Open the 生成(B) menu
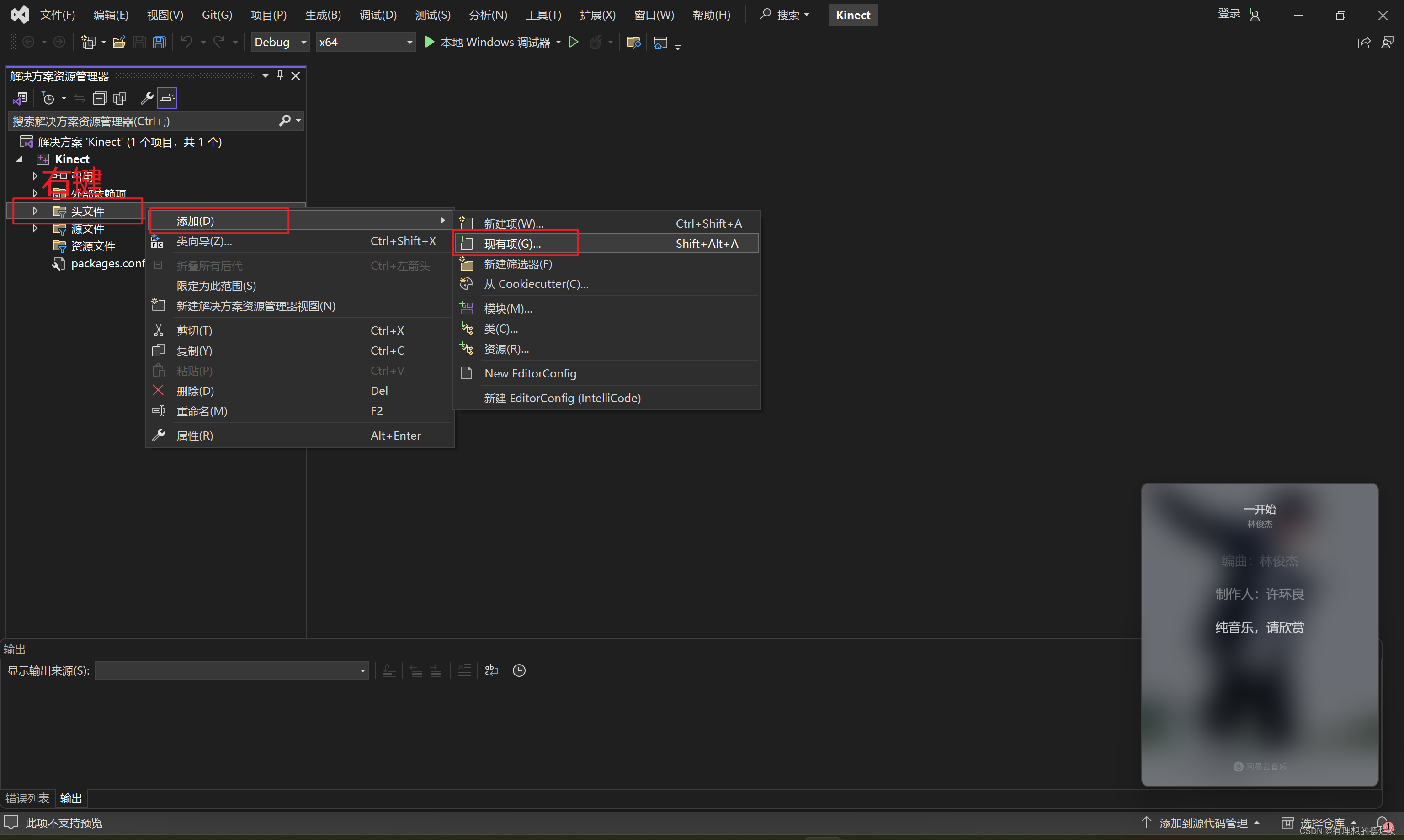Image resolution: width=1404 pixels, height=840 pixels. pyautogui.click(x=323, y=15)
